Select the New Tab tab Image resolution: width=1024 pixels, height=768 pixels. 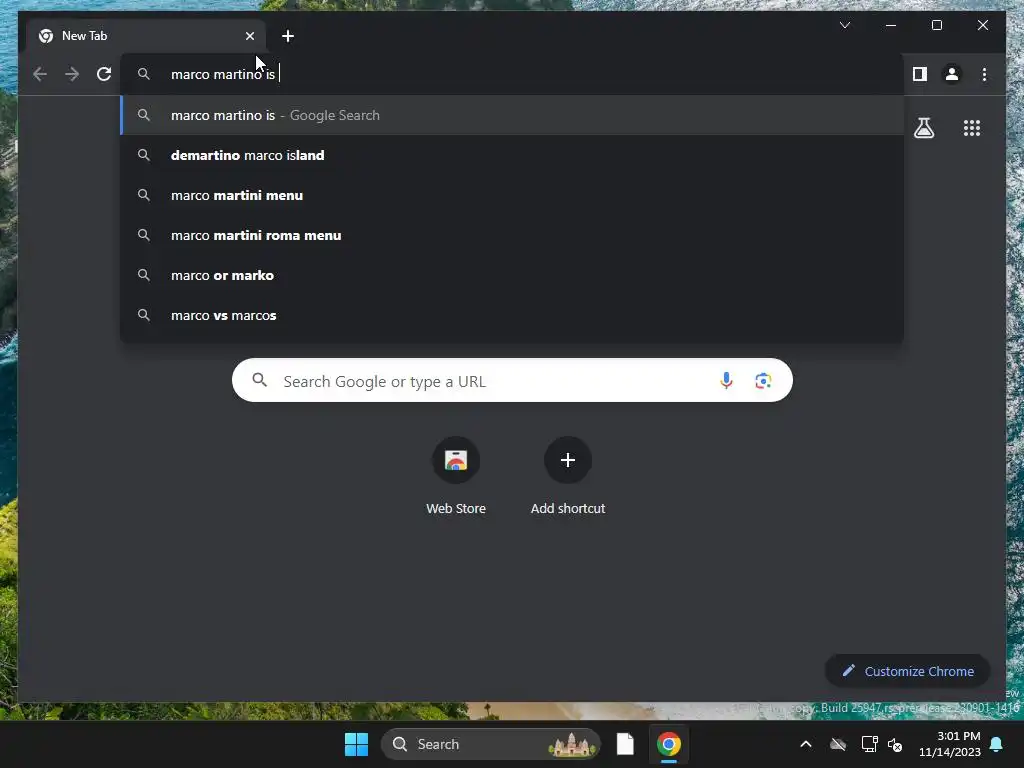[x=147, y=36]
